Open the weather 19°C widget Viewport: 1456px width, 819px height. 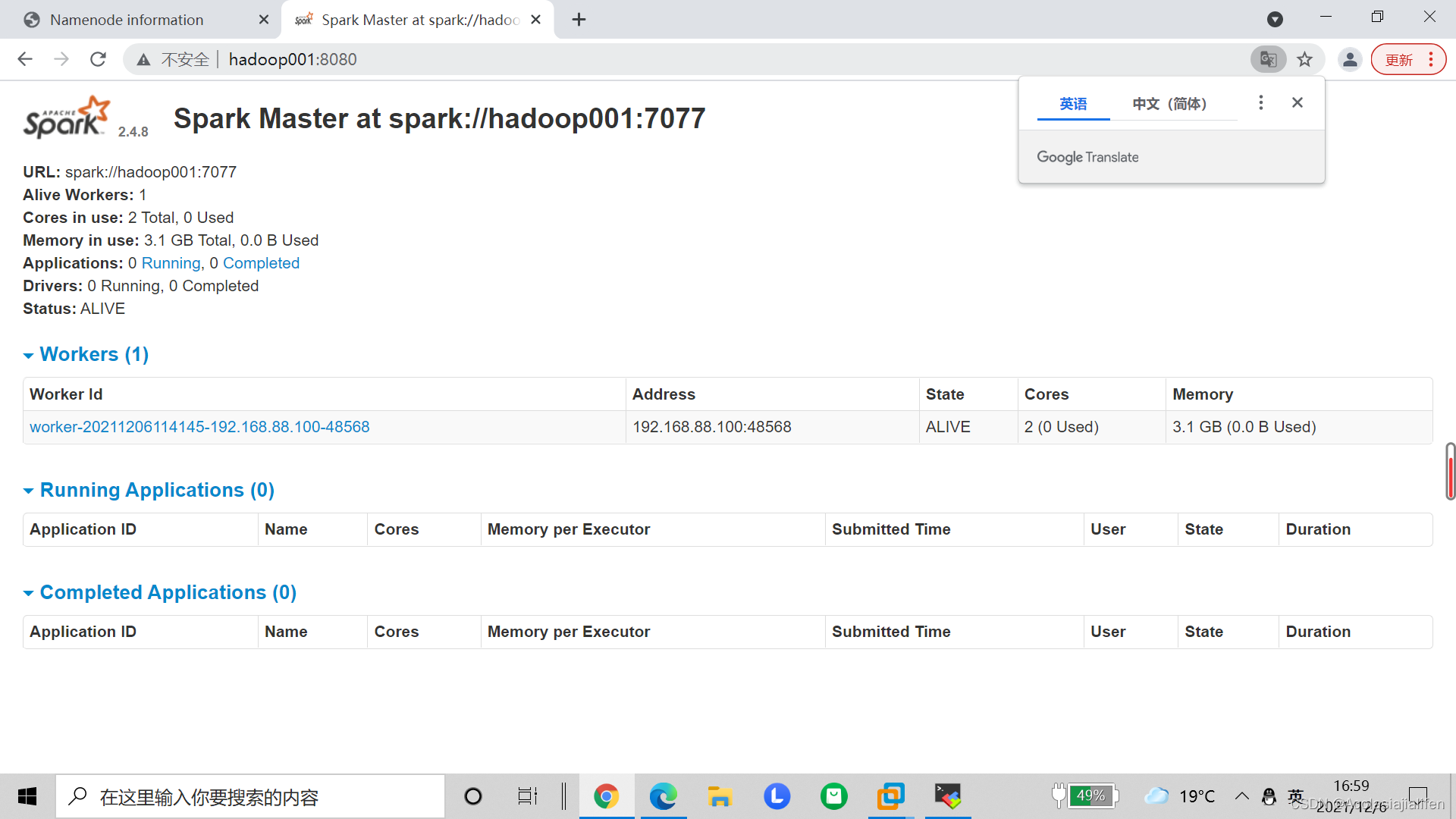[1179, 796]
